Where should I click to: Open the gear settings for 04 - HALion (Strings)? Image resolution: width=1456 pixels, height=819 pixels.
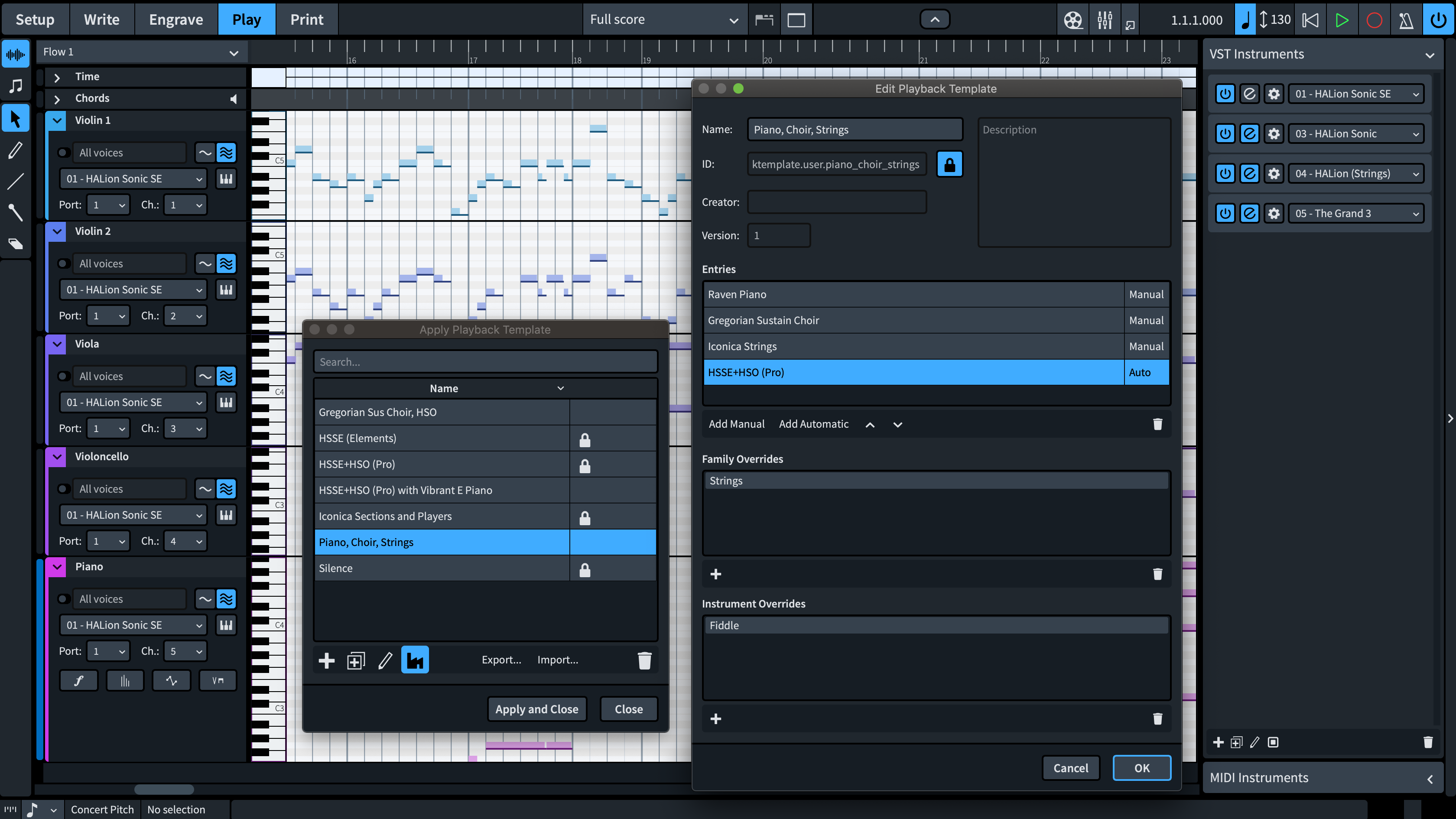1274,173
